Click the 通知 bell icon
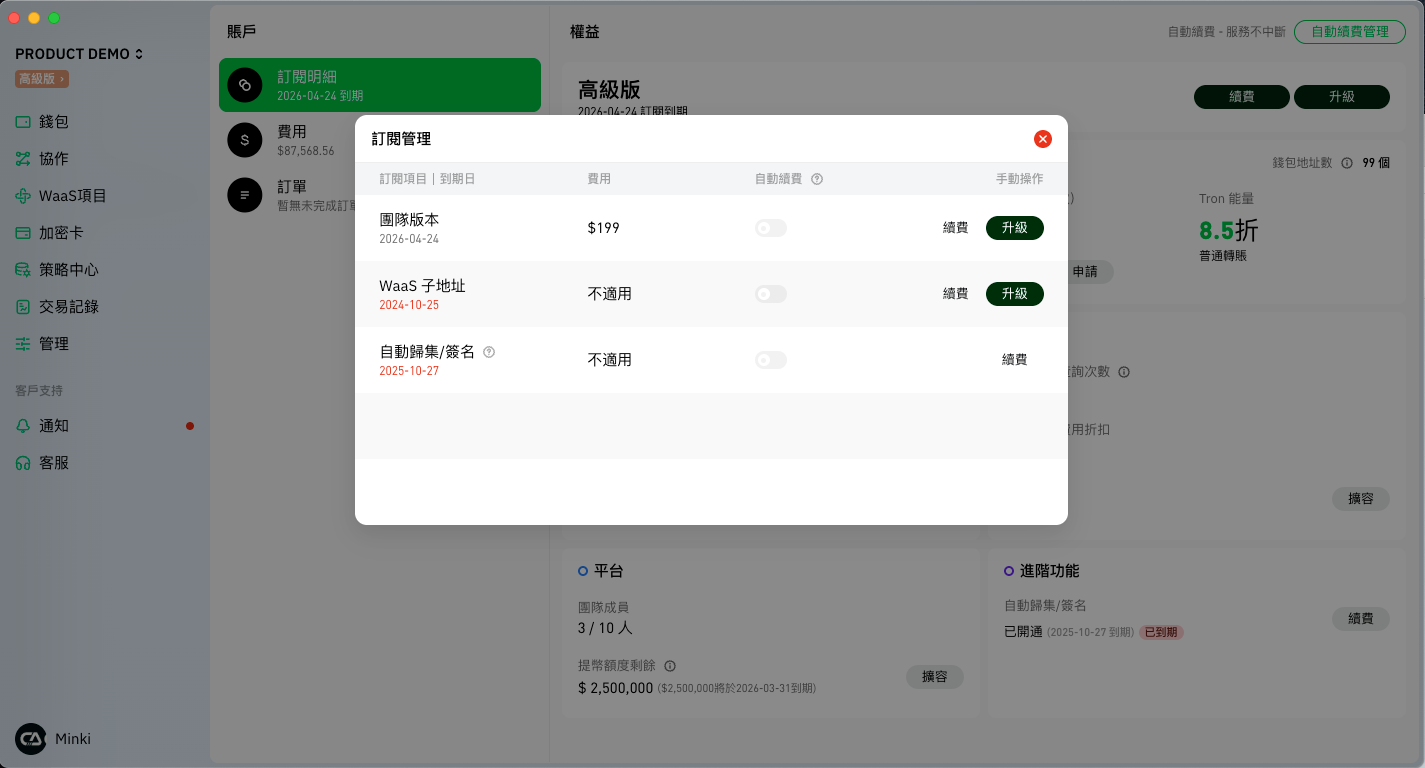Image resolution: width=1425 pixels, height=768 pixels. coord(23,426)
